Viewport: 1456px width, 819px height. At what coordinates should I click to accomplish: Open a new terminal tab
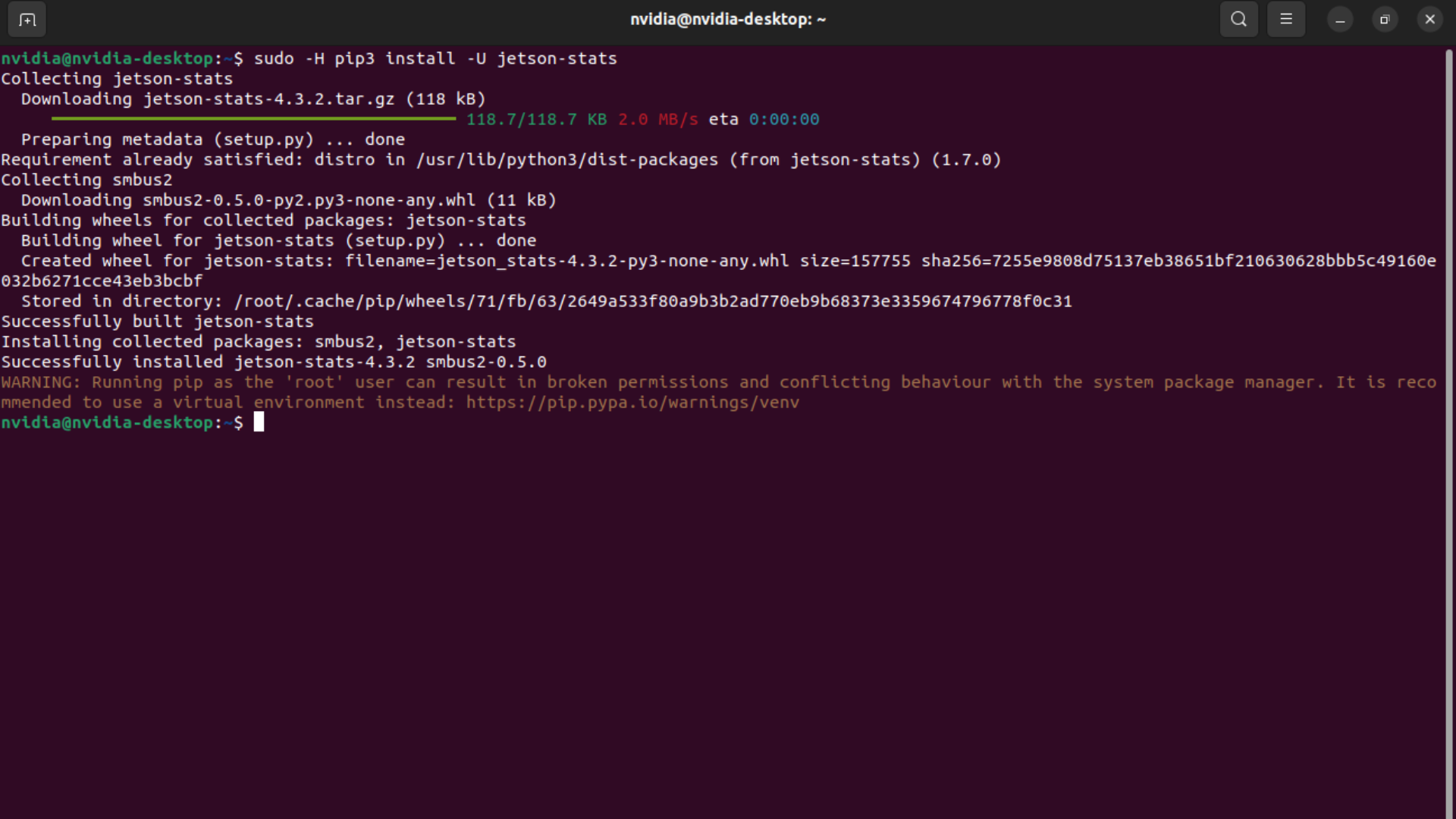click(27, 20)
